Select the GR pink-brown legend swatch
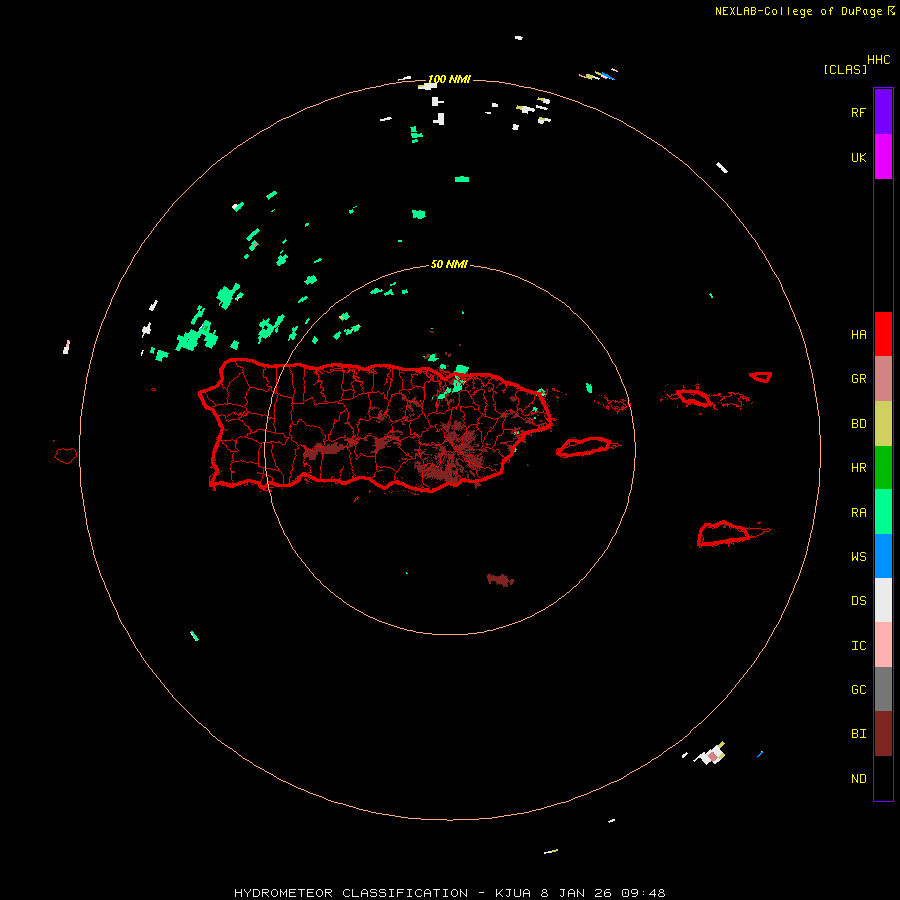Image resolution: width=900 pixels, height=900 pixels. pos(883,379)
